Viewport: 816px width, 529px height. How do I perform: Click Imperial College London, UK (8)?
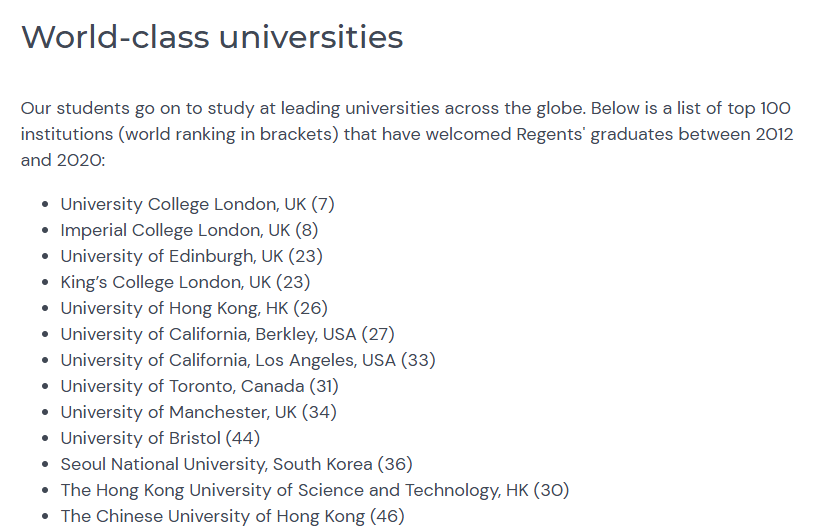(x=189, y=230)
